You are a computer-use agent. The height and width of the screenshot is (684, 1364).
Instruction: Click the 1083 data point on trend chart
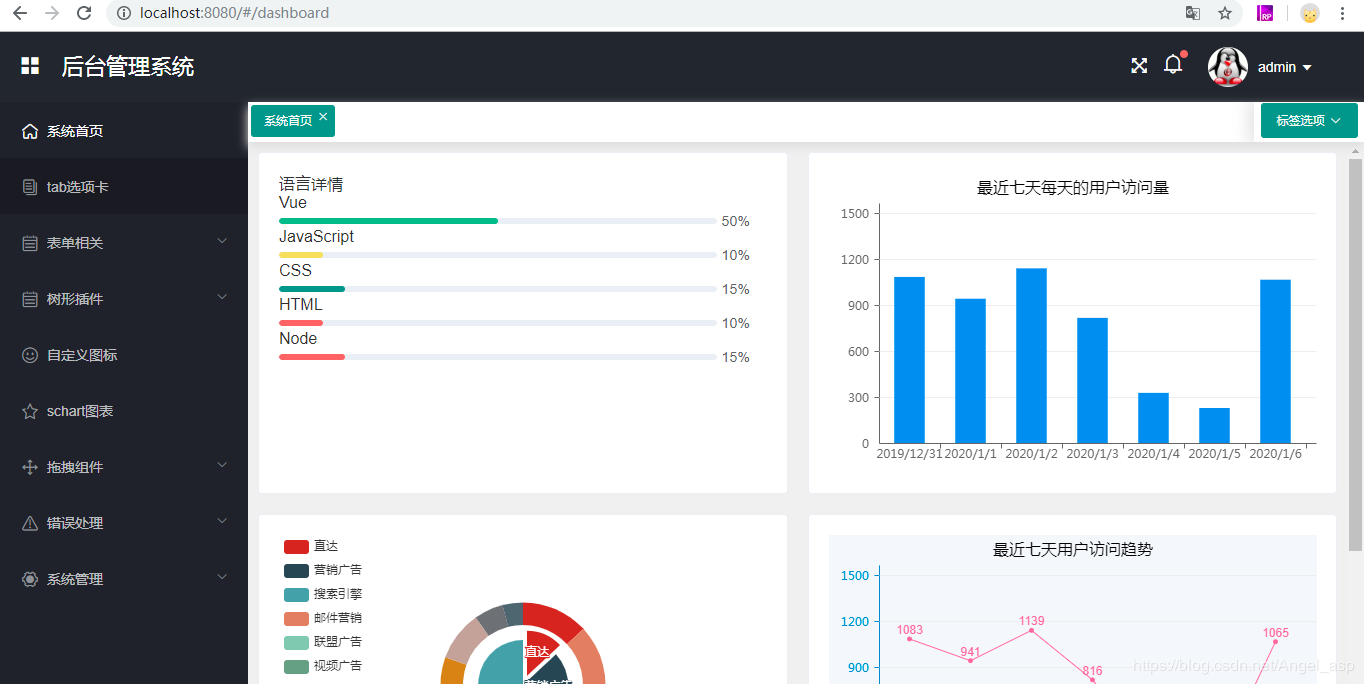tap(909, 639)
